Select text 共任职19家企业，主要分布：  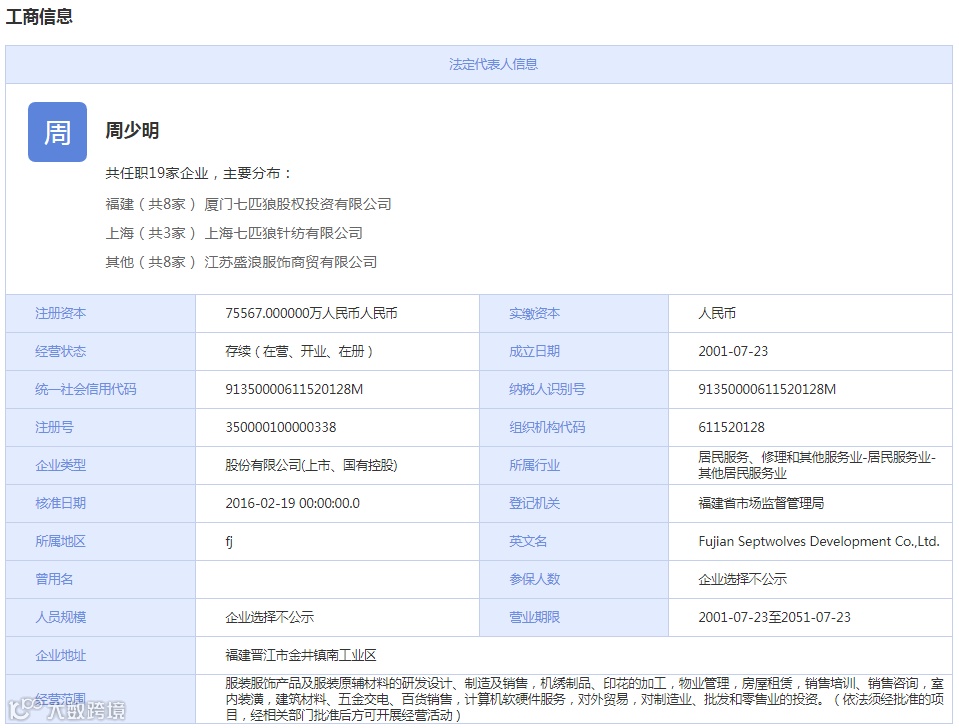199,173
